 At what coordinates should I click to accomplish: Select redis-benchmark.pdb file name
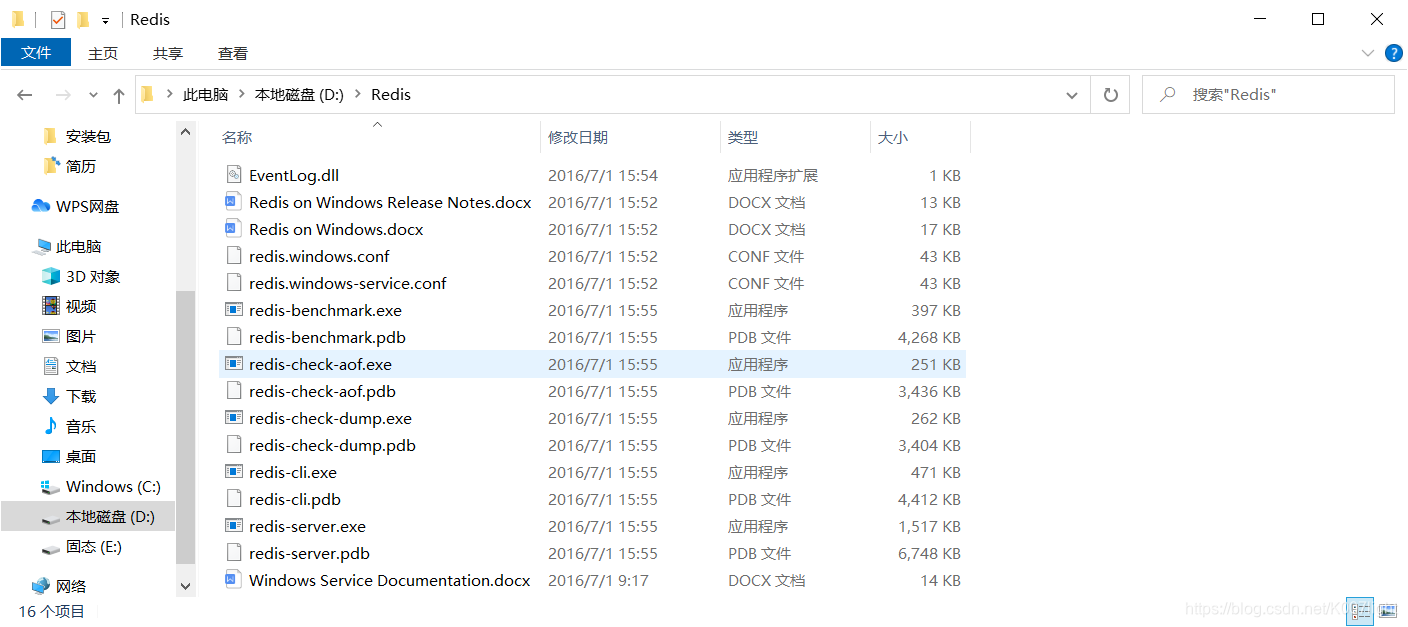(x=327, y=337)
